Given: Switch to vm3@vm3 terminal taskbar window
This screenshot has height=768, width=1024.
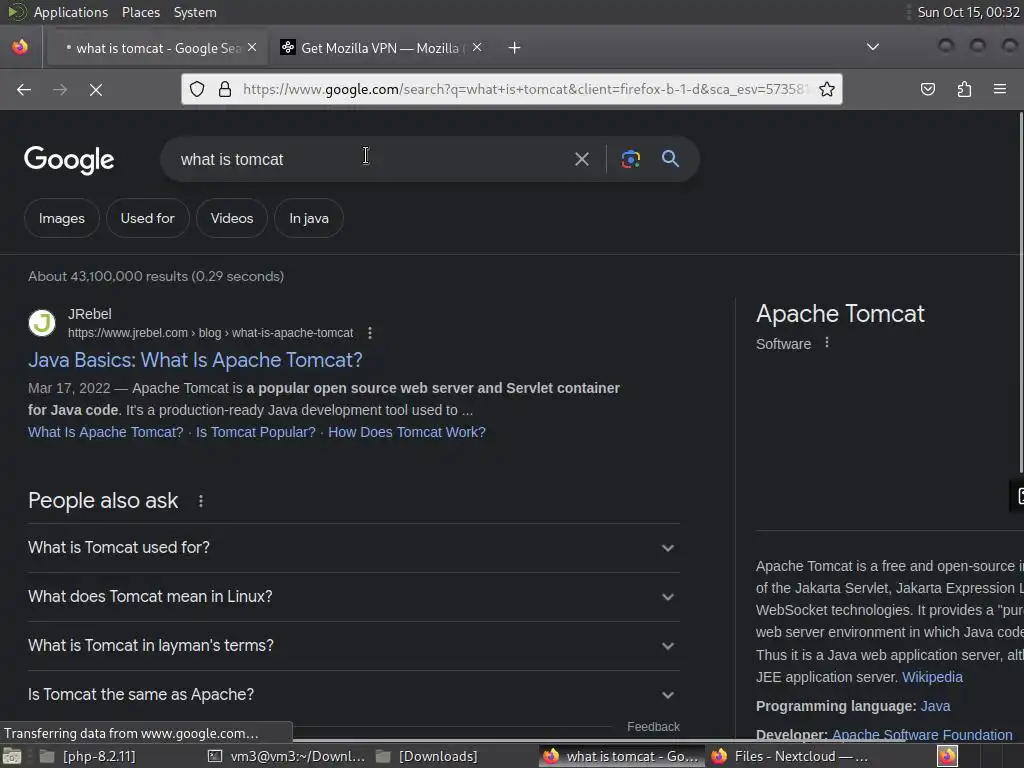Looking at the screenshot, I should pyautogui.click(x=286, y=757).
